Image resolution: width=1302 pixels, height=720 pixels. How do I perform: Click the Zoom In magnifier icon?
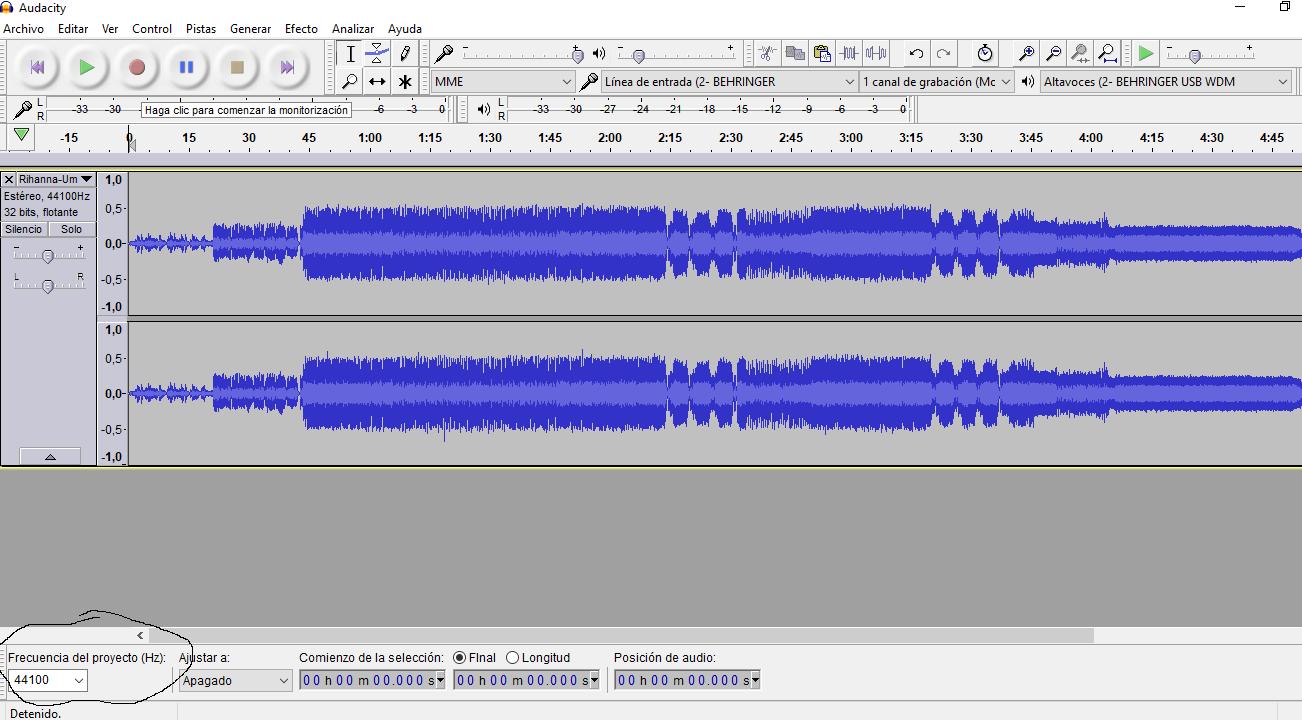1026,54
